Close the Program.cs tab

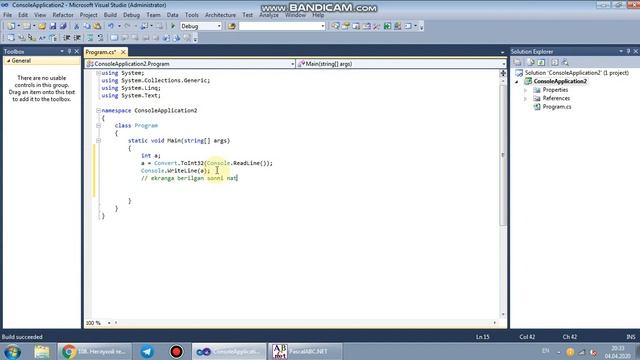(x=123, y=52)
